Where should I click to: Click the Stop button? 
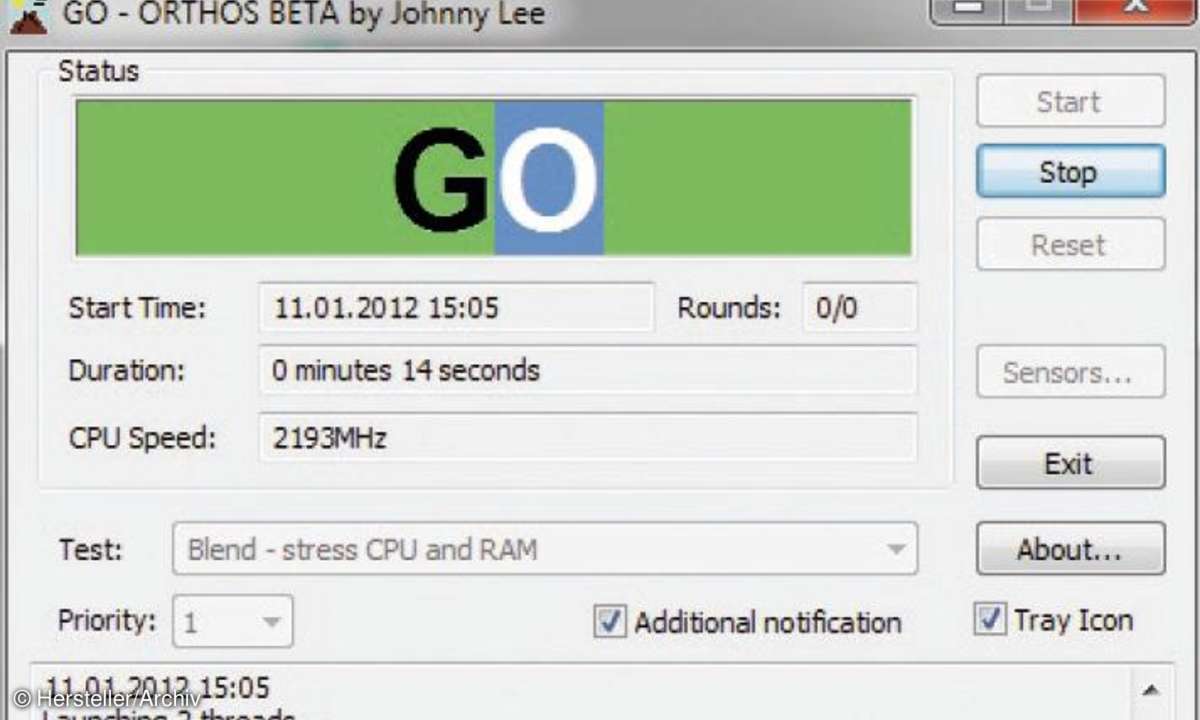point(1070,172)
